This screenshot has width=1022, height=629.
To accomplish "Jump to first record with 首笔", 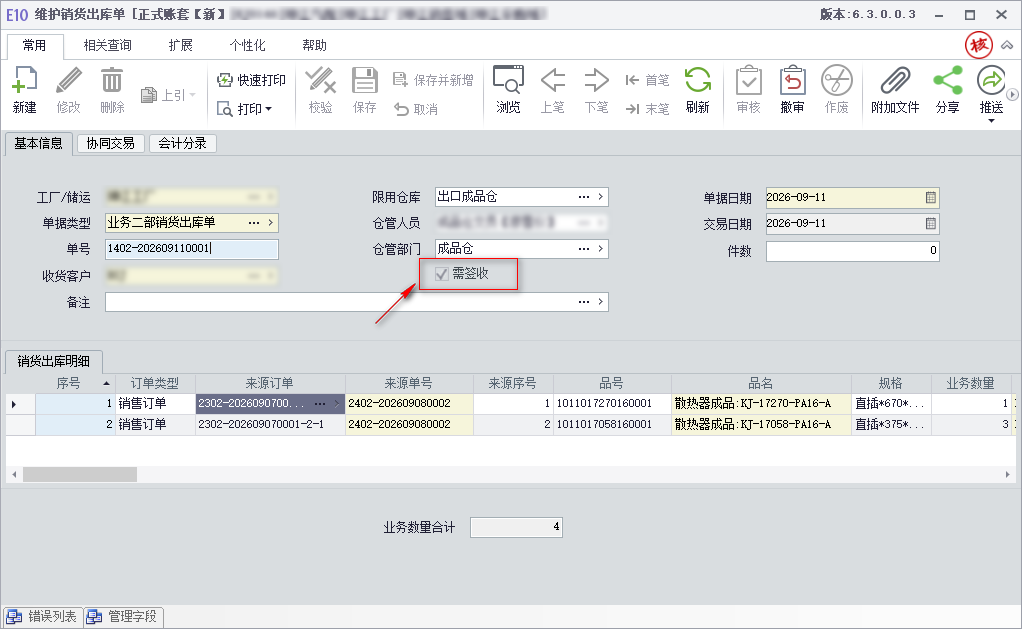I will tap(647, 80).
